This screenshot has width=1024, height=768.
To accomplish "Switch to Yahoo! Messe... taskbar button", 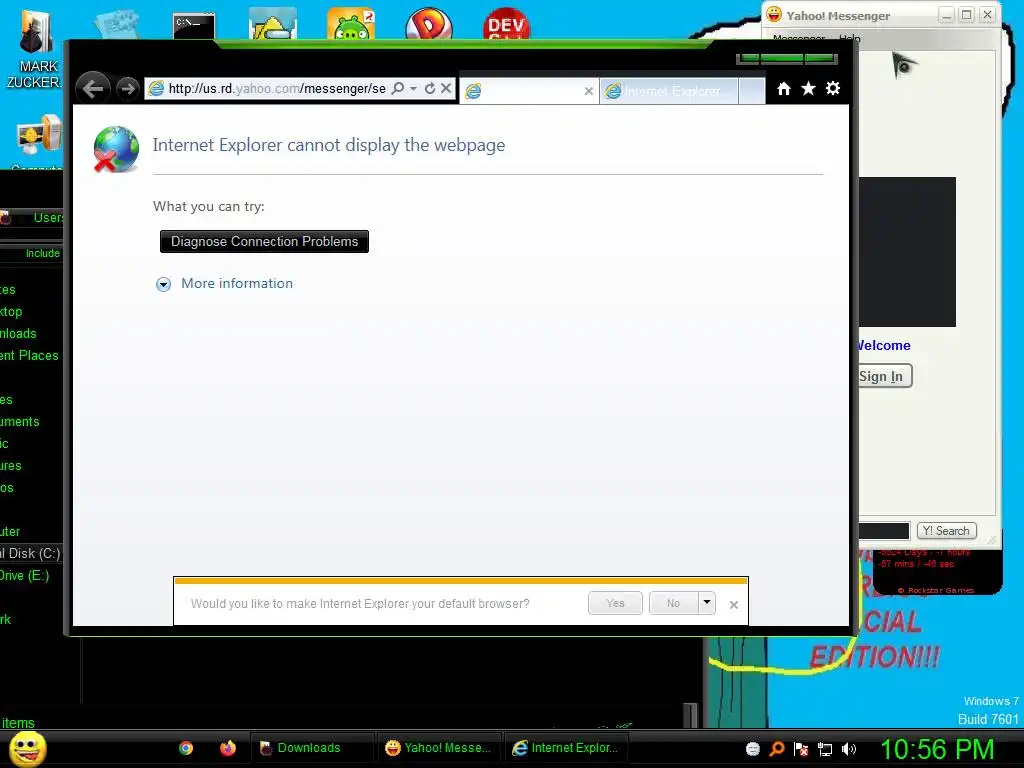I will 438,748.
